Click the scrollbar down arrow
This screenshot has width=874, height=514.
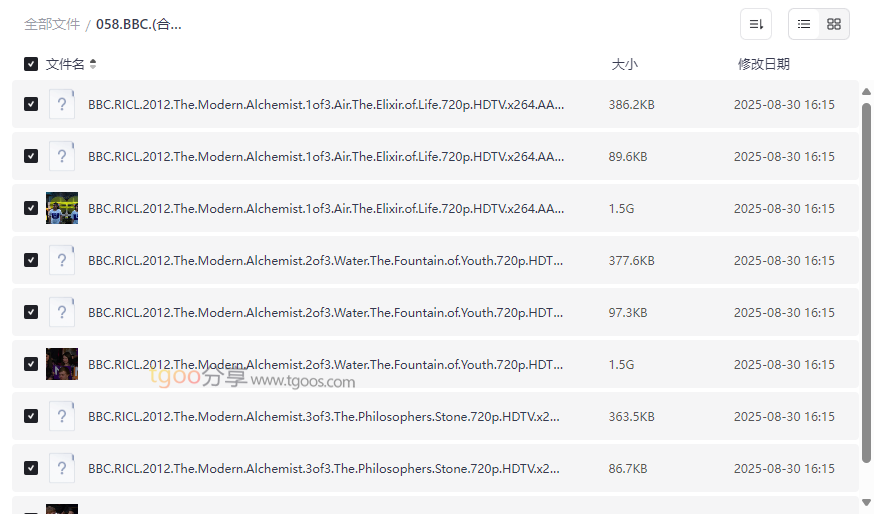coord(866,502)
